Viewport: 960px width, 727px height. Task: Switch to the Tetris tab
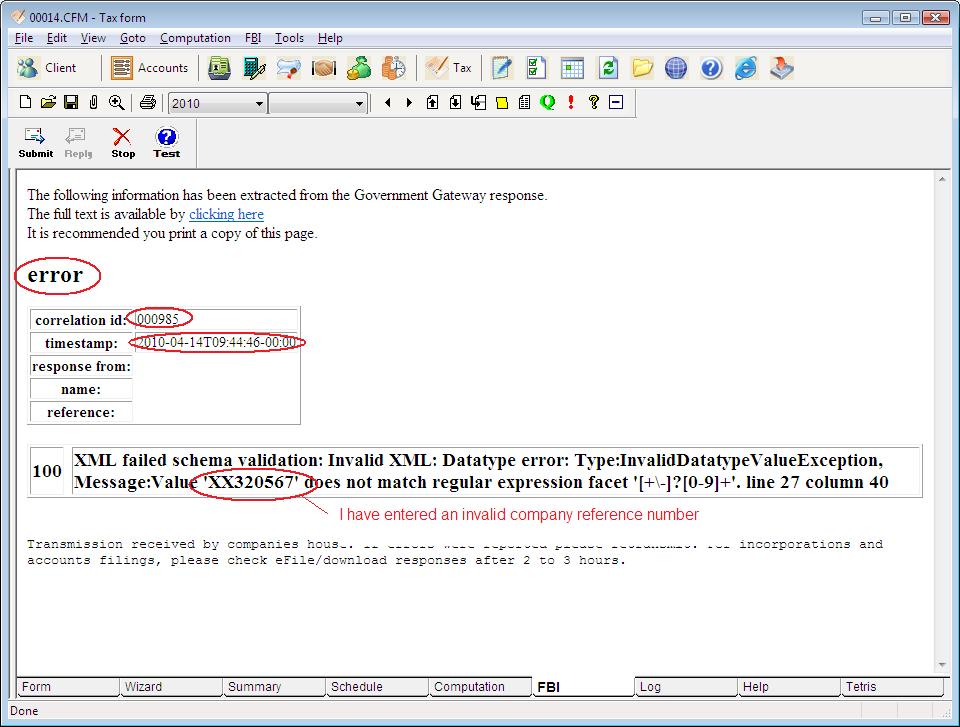[891, 687]
